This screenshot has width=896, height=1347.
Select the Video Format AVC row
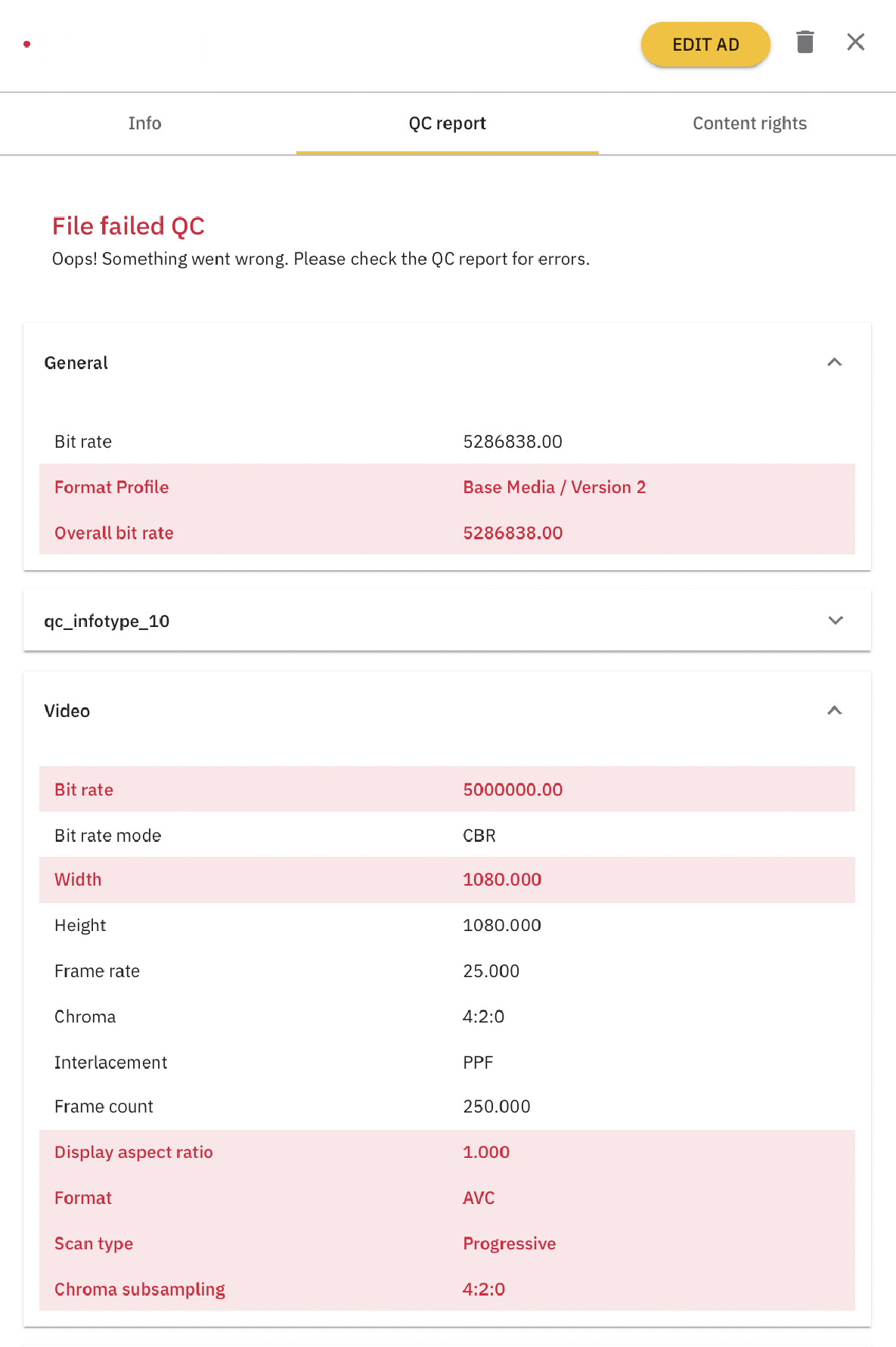coord(447,1198)
